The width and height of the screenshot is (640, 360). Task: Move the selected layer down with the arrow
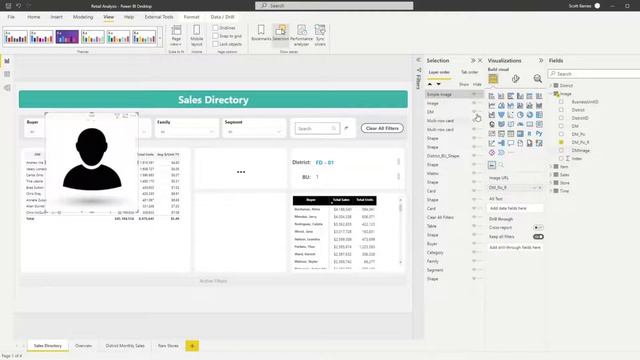pyautogui.click(x=439, y=84)
